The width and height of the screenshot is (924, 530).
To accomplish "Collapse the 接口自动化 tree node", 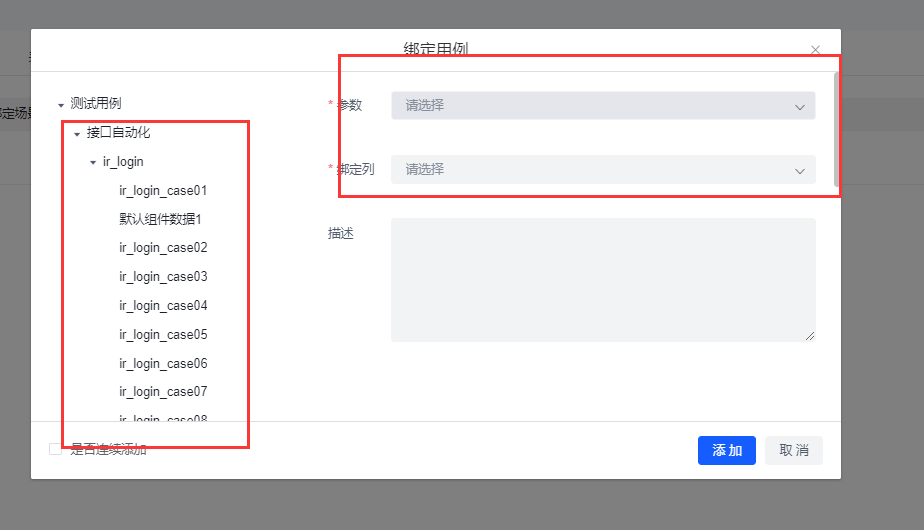I will click(x=77, y=134).
